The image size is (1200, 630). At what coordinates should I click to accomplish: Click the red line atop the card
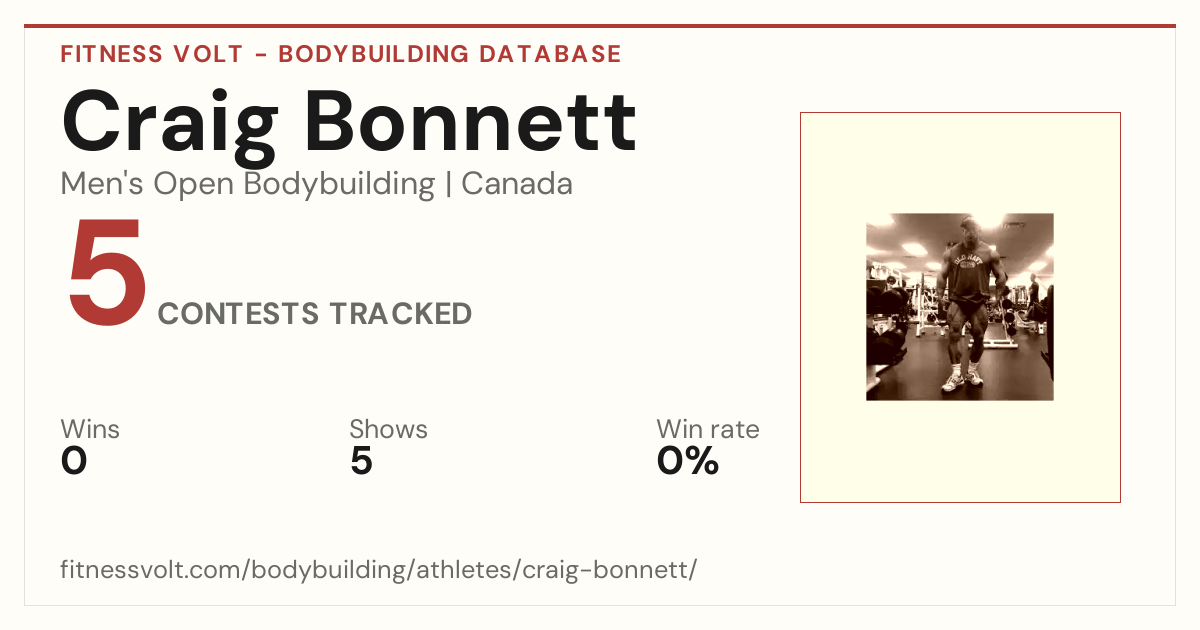click(x=600, y=26)
